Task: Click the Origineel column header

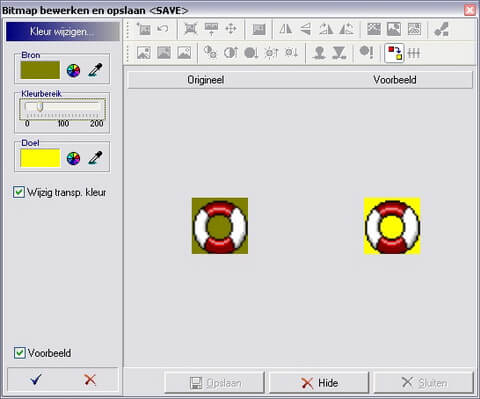Action: point(205,80)
